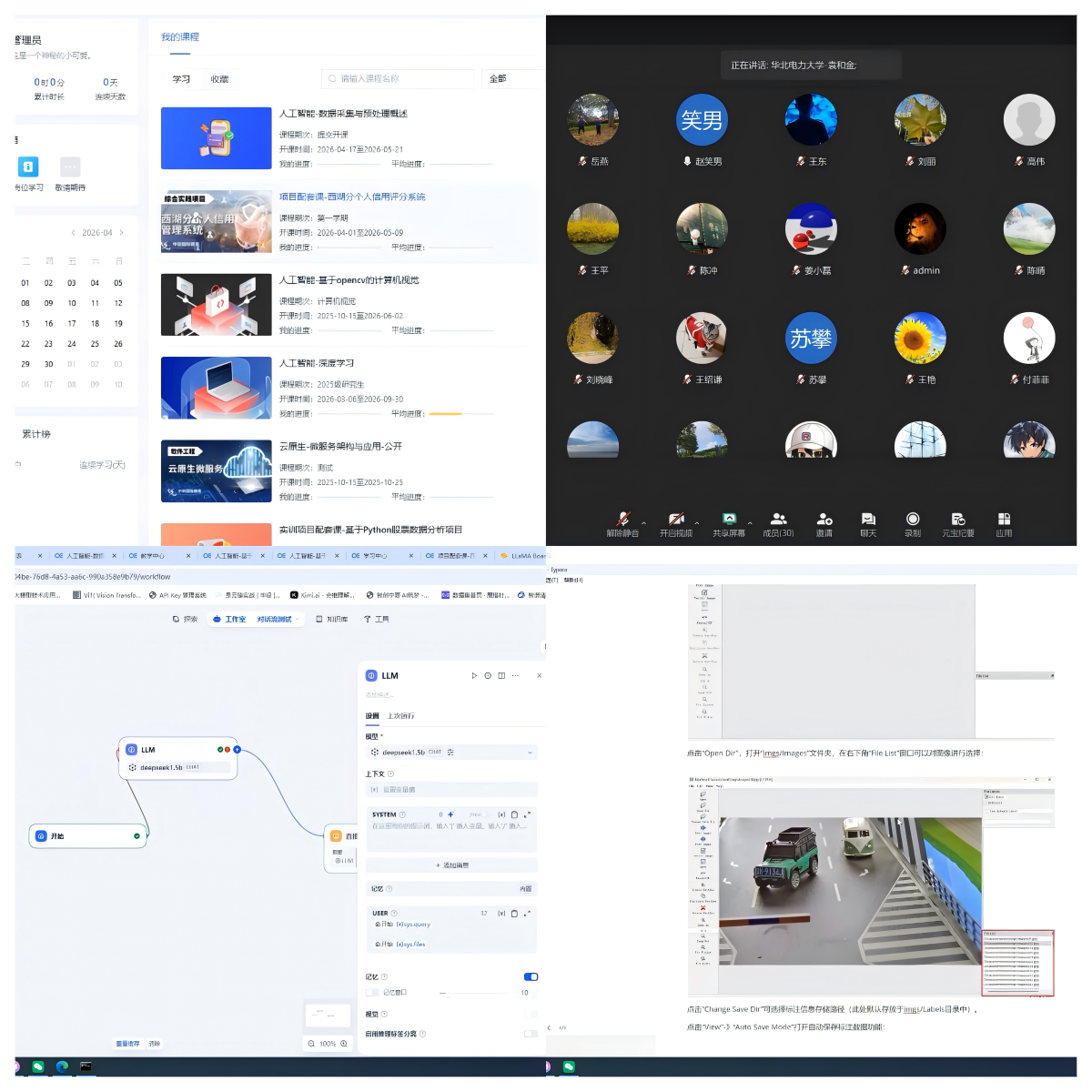Expand the arrow beside 共享屏幕
Viewport: 1092px width, 1092px height.
click(750, 522)
